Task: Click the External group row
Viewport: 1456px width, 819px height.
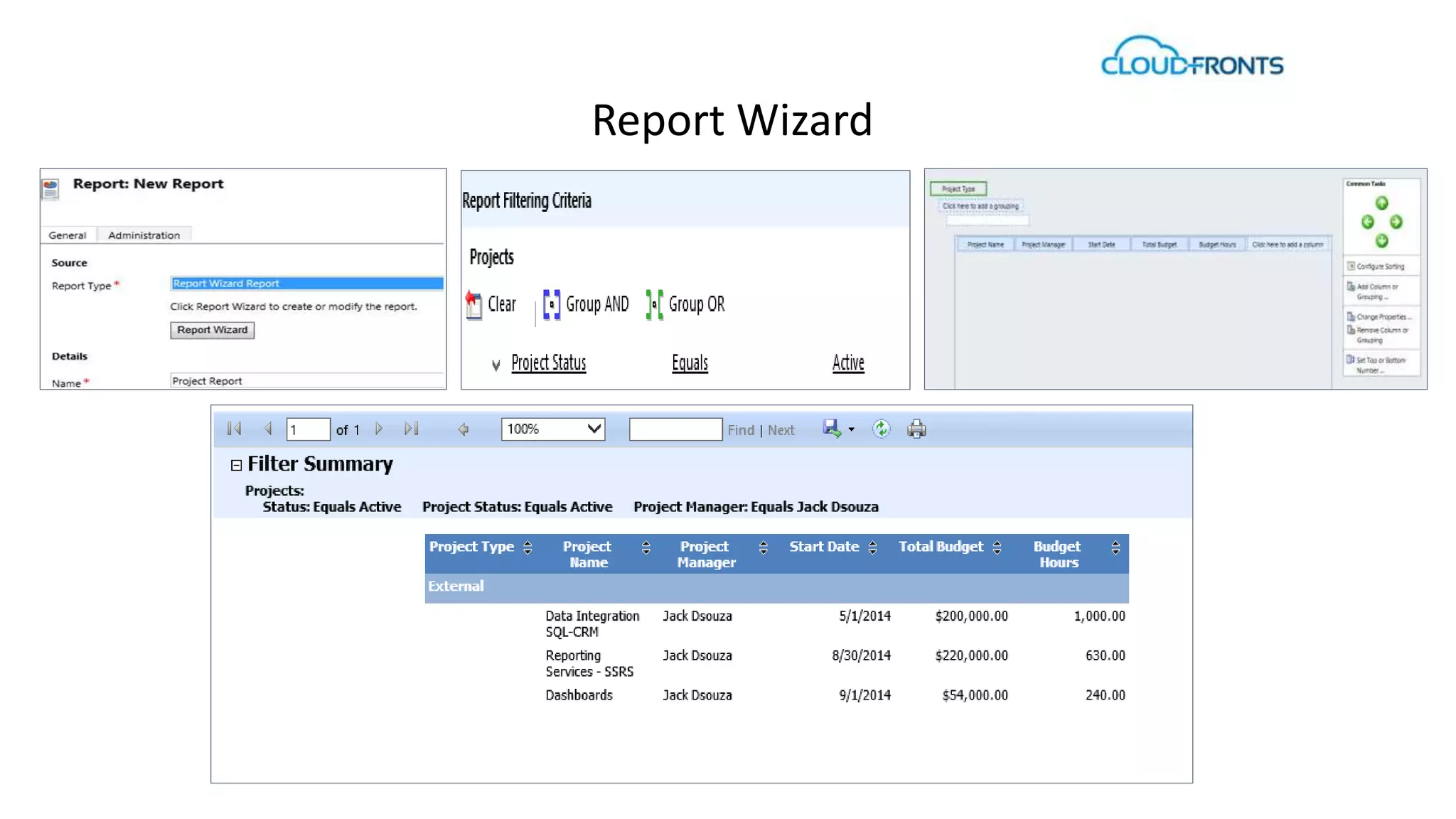Action: [x=776, y=587]
